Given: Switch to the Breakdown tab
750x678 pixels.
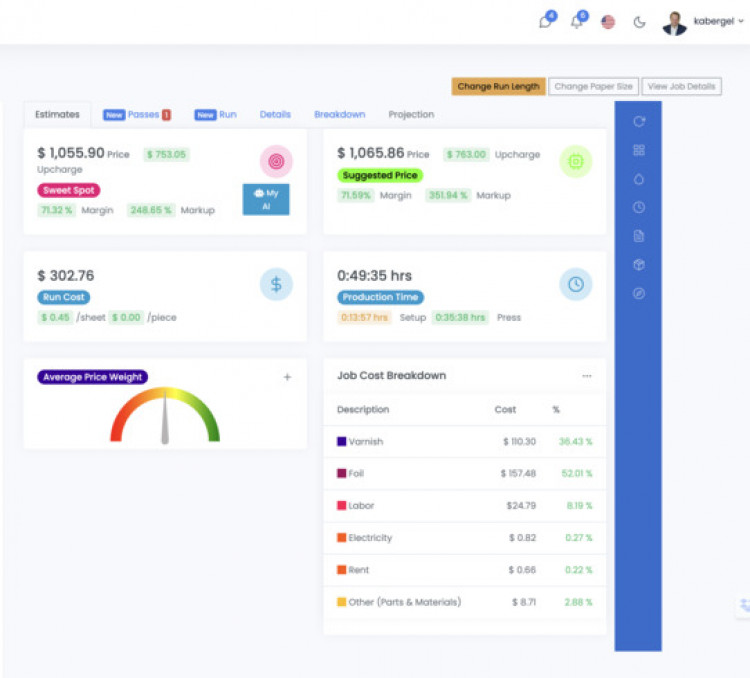Looking at the screenshot, I should (339, 115).
